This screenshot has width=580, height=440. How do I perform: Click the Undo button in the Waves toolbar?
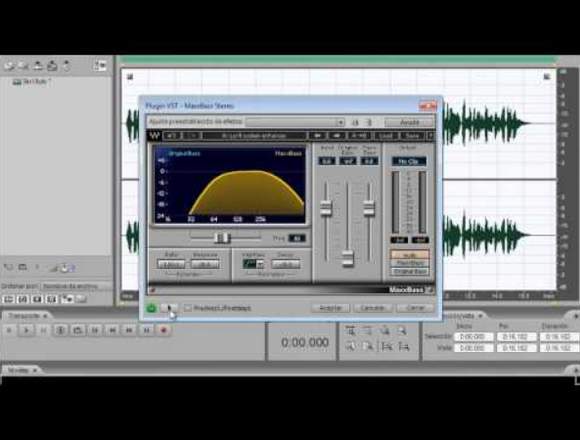coord(173,136)
